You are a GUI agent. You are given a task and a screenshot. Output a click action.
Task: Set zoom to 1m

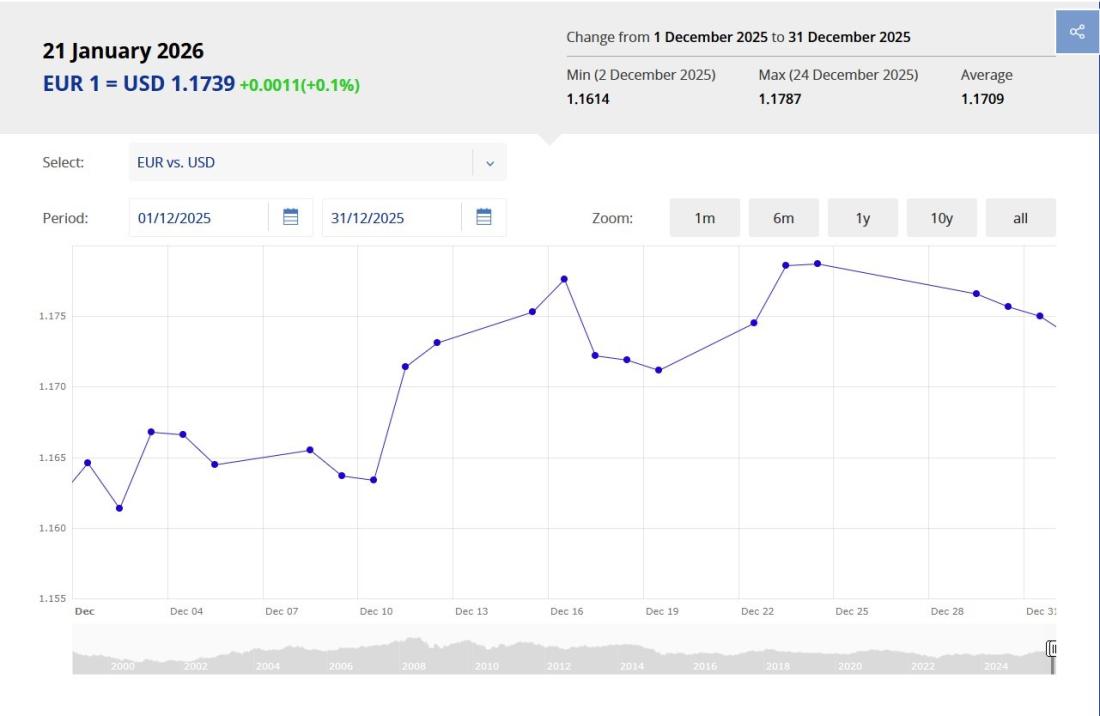click(x=705, y=218)
